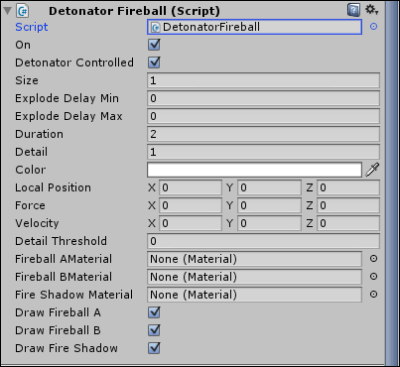Viewport: 400px width, 367px height.
Task: Open the white Color swatch picker
Action: pos(254,170)
